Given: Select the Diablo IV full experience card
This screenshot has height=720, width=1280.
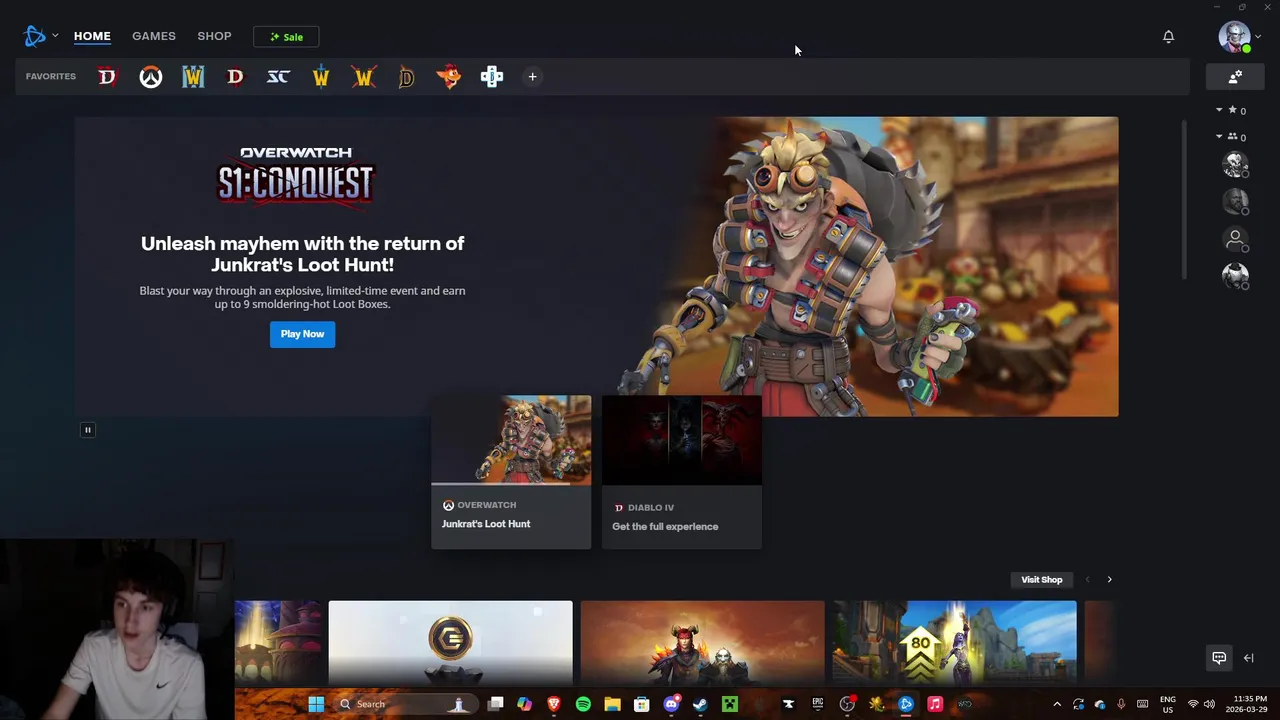Looking at the screenshot, I should [x=682, y=472].
